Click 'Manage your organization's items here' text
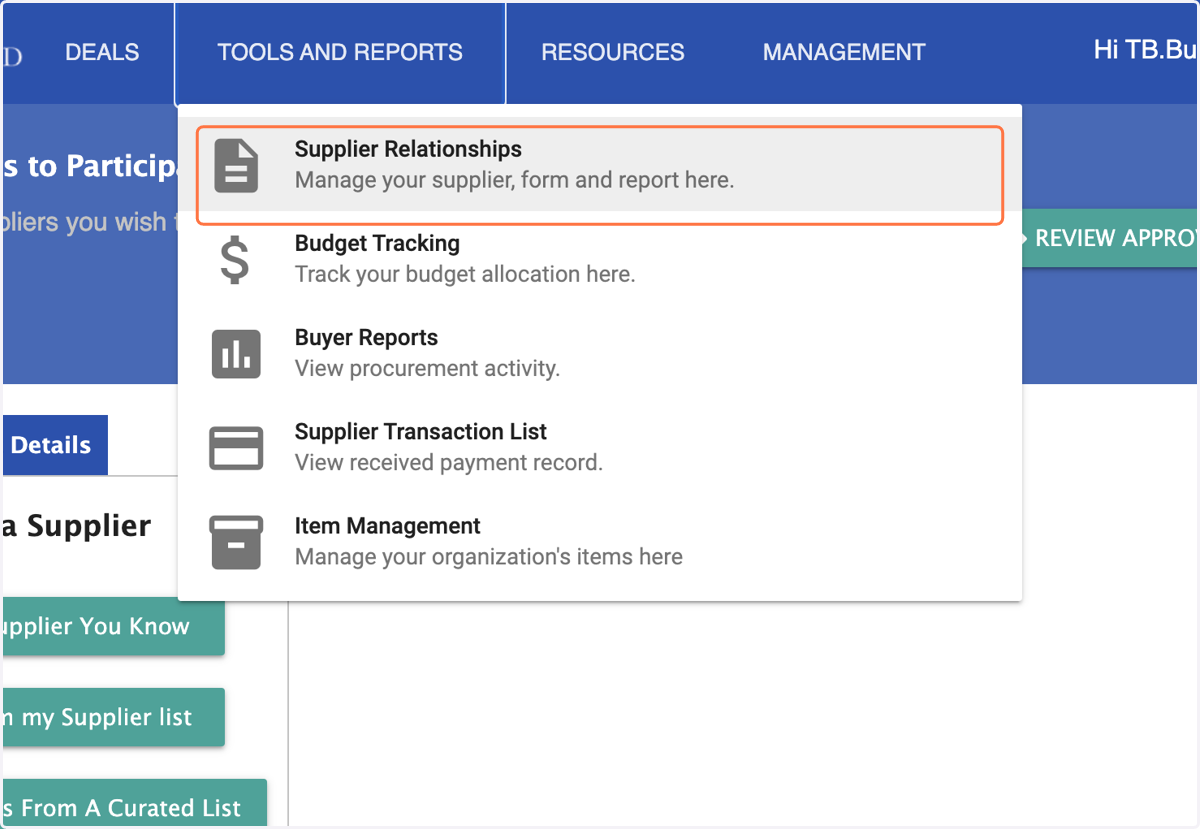This screenshot has height=829, width=1200. coord(489,556)
